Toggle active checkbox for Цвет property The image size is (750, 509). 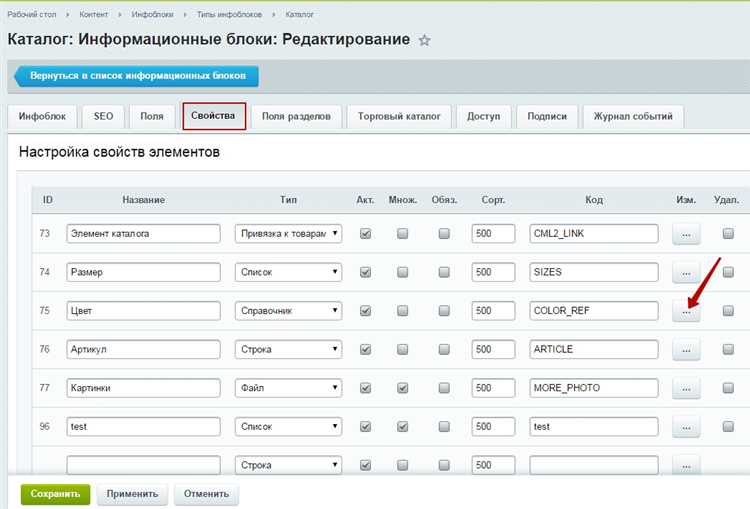tap(365, 311)
